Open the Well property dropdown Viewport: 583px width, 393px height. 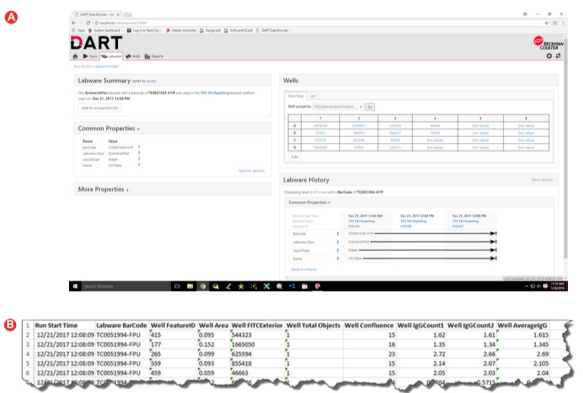[x=338, y=107]
